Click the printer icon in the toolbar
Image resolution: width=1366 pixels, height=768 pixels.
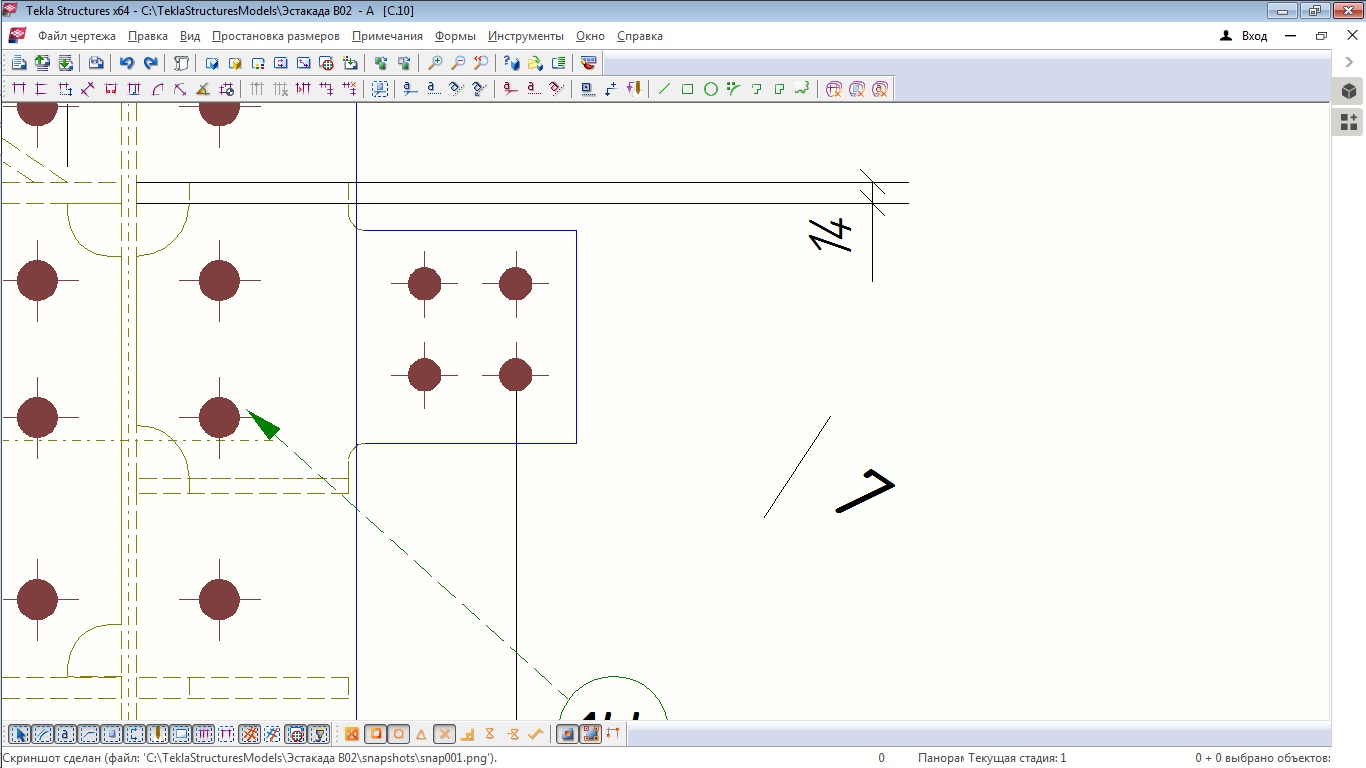tap(96, 63)
